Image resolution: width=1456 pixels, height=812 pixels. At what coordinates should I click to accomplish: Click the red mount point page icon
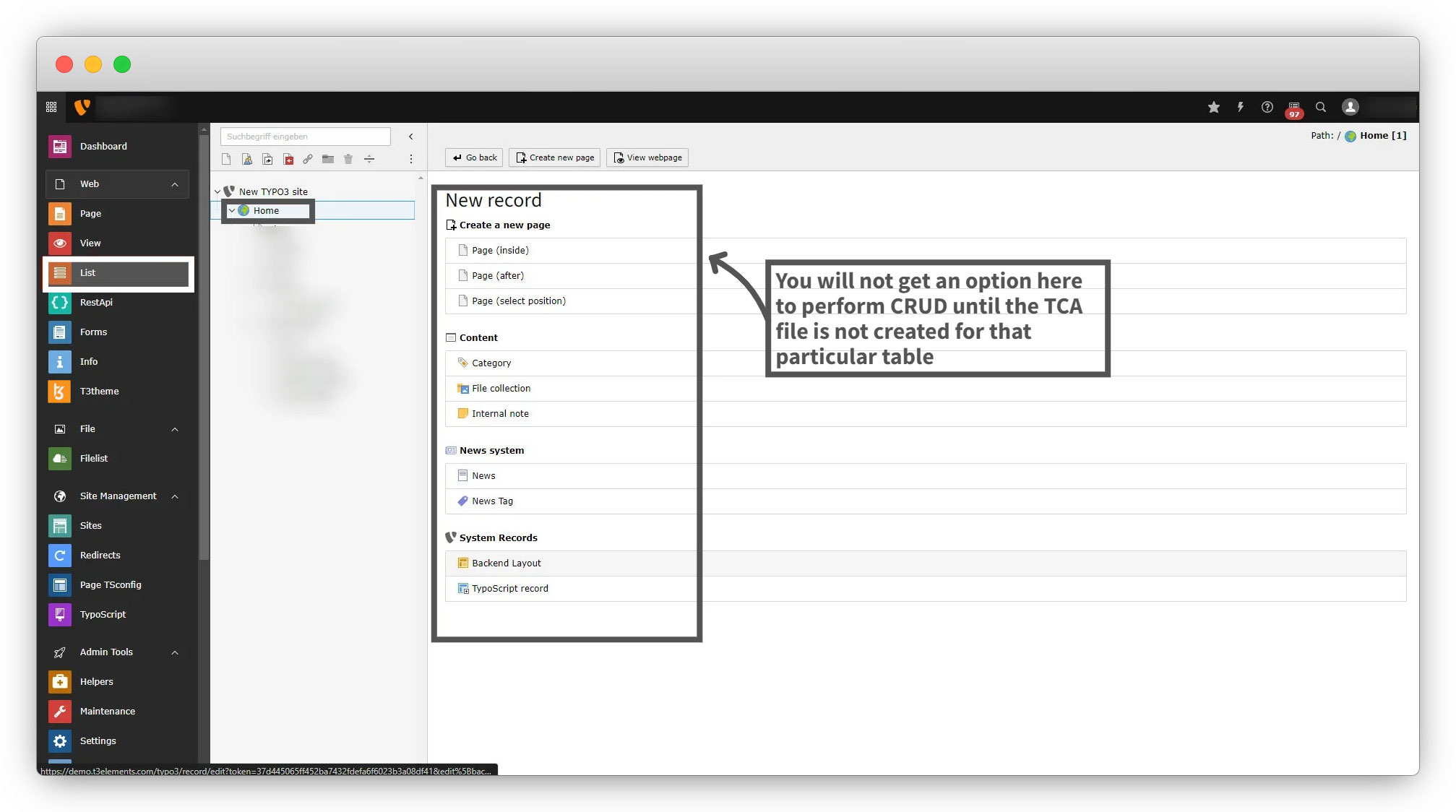point(288,159)
